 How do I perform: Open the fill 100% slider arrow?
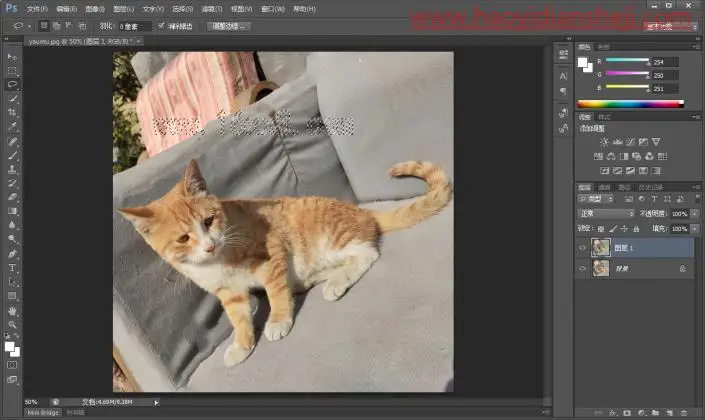(x=695, y=229)
